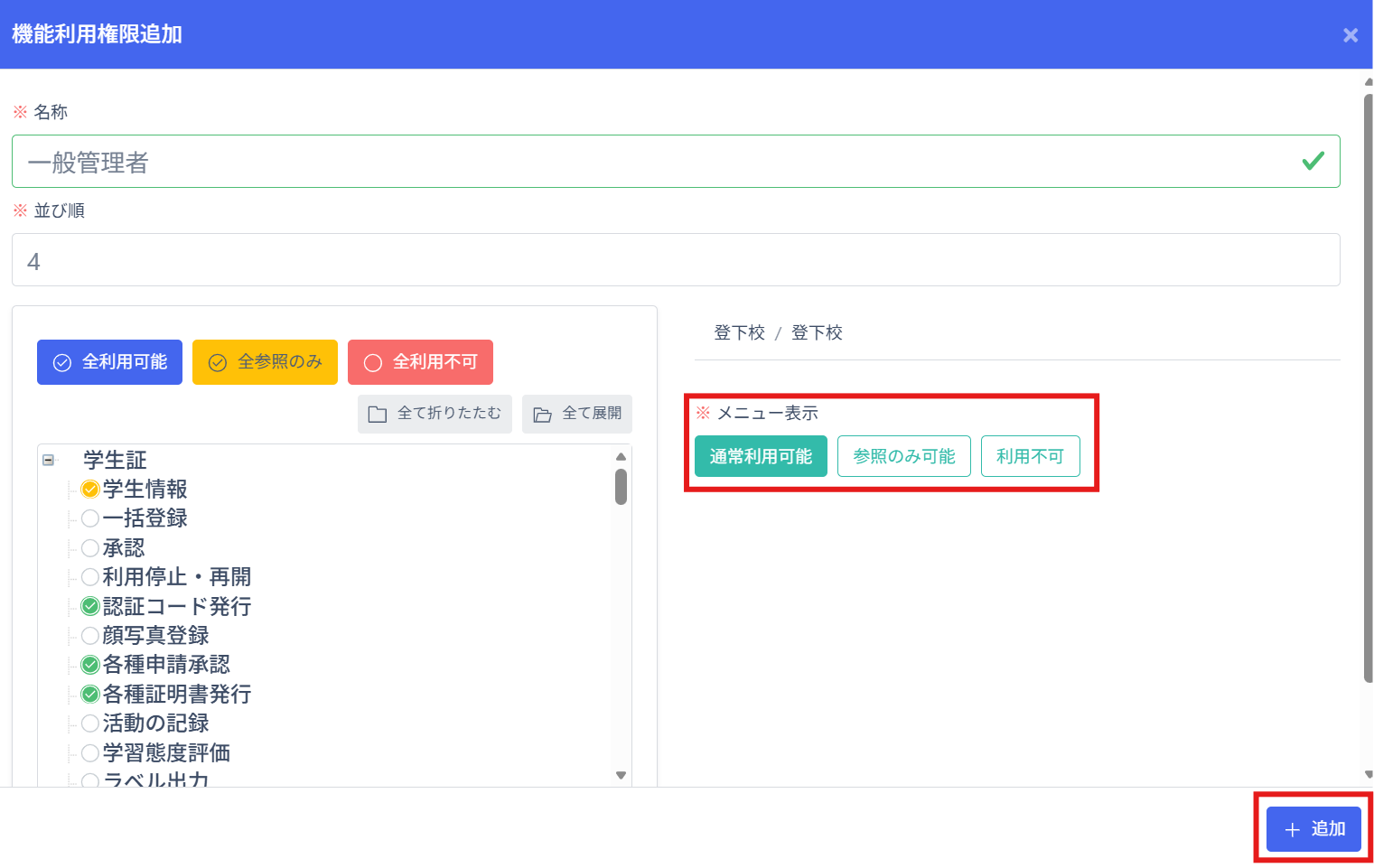Click open-folder icon on 全て展開
This screenshot has height=868, width=1374.
[542, 414]
